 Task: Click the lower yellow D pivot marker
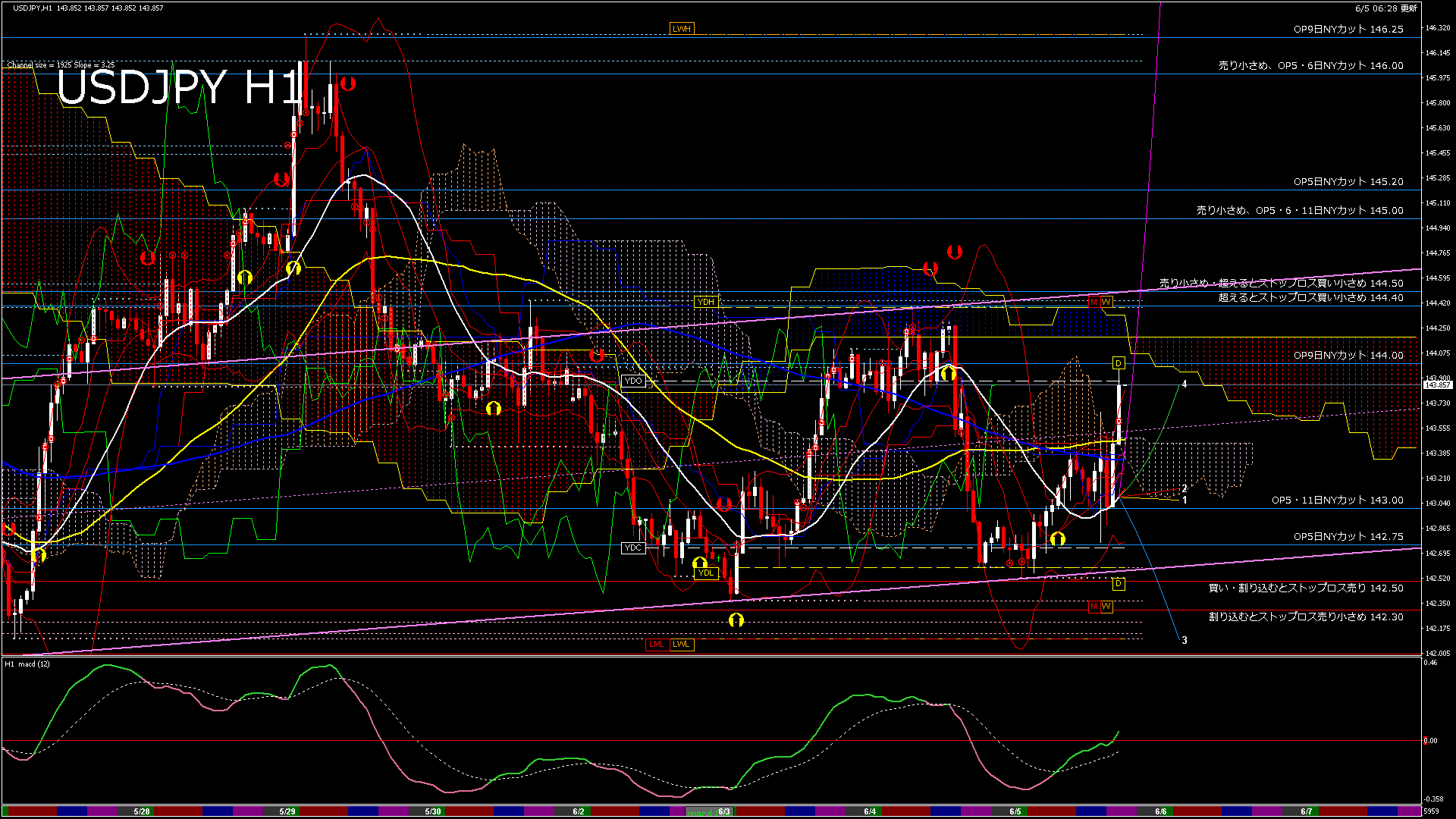pos(1118,583)
